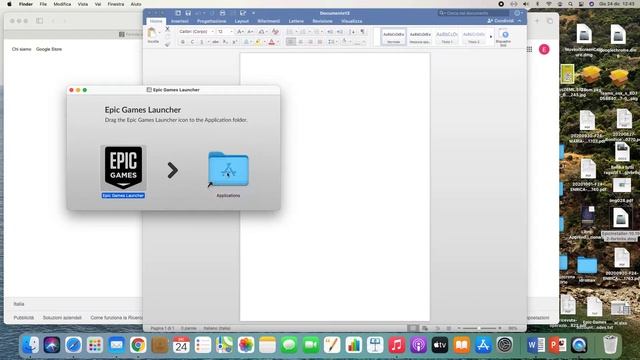Toggle the show paragraph marks button
This screenshot has height=360, width=640.
[362, 31]
